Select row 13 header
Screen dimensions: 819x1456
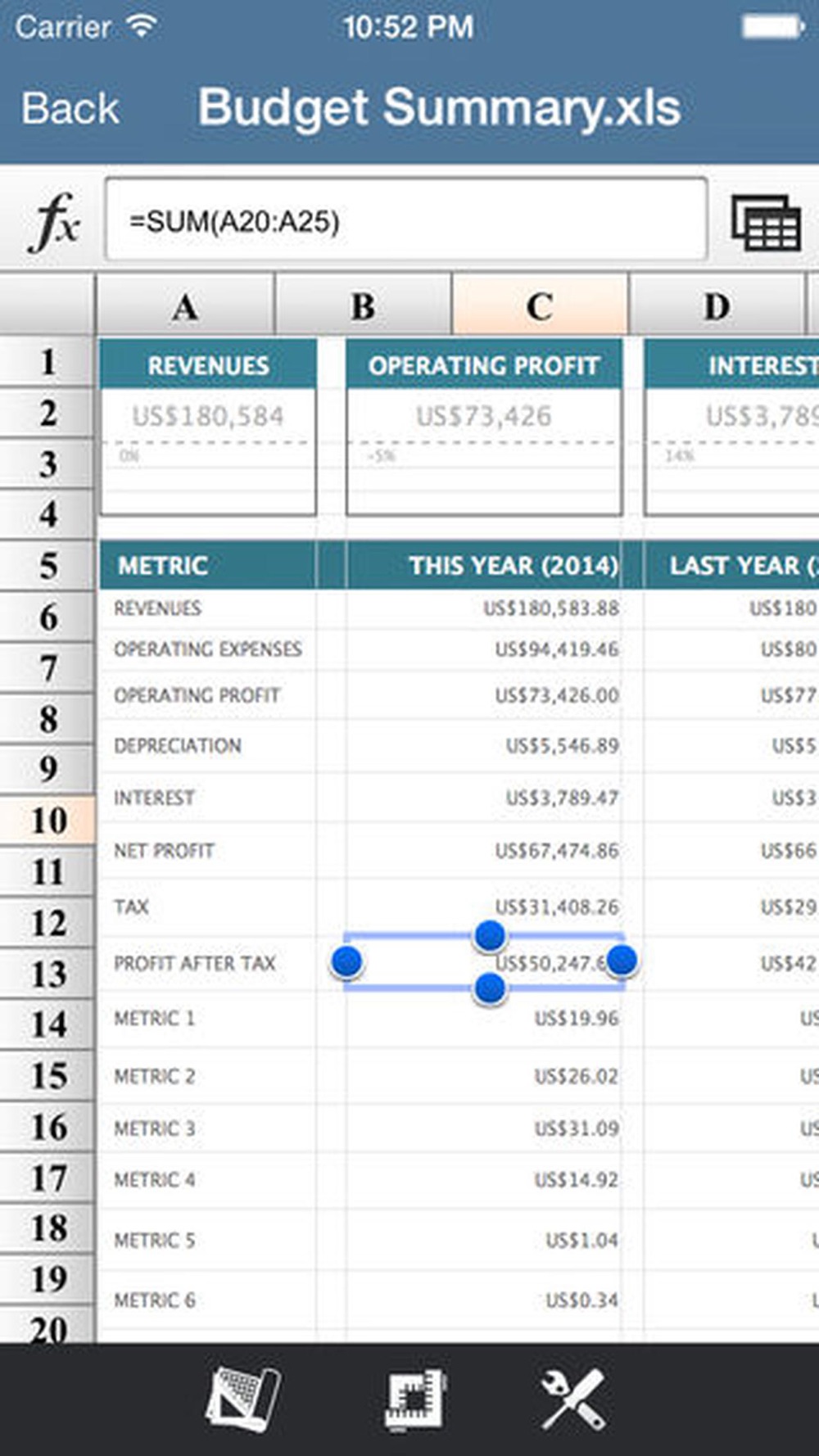[48, 974]
